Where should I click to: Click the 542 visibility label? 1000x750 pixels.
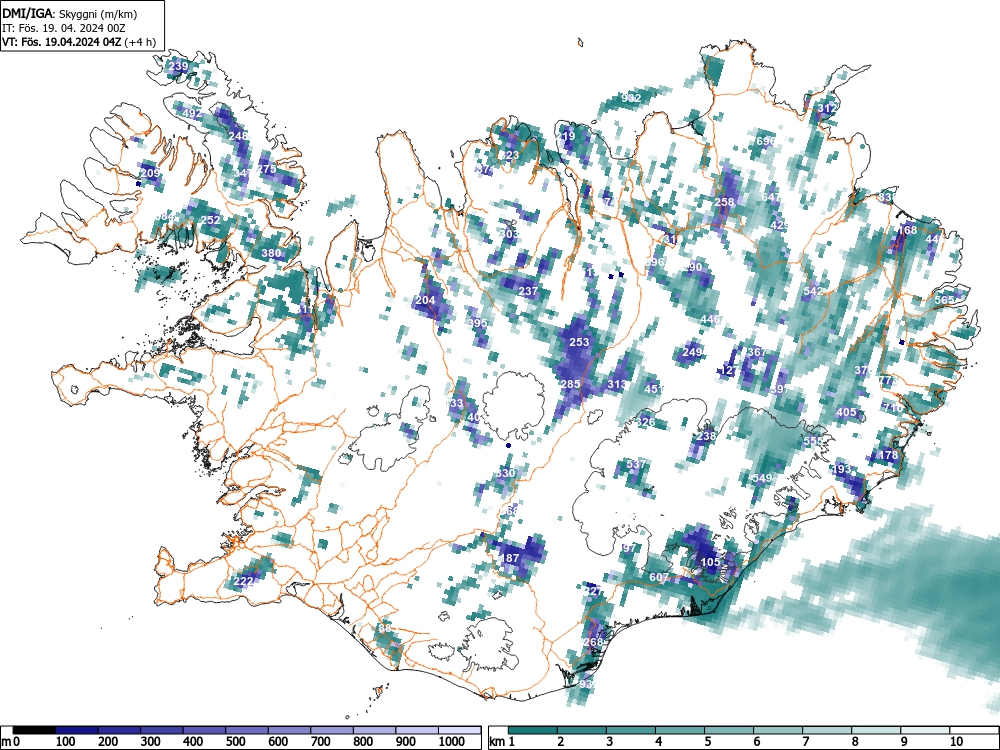click(x=813, y=291)
